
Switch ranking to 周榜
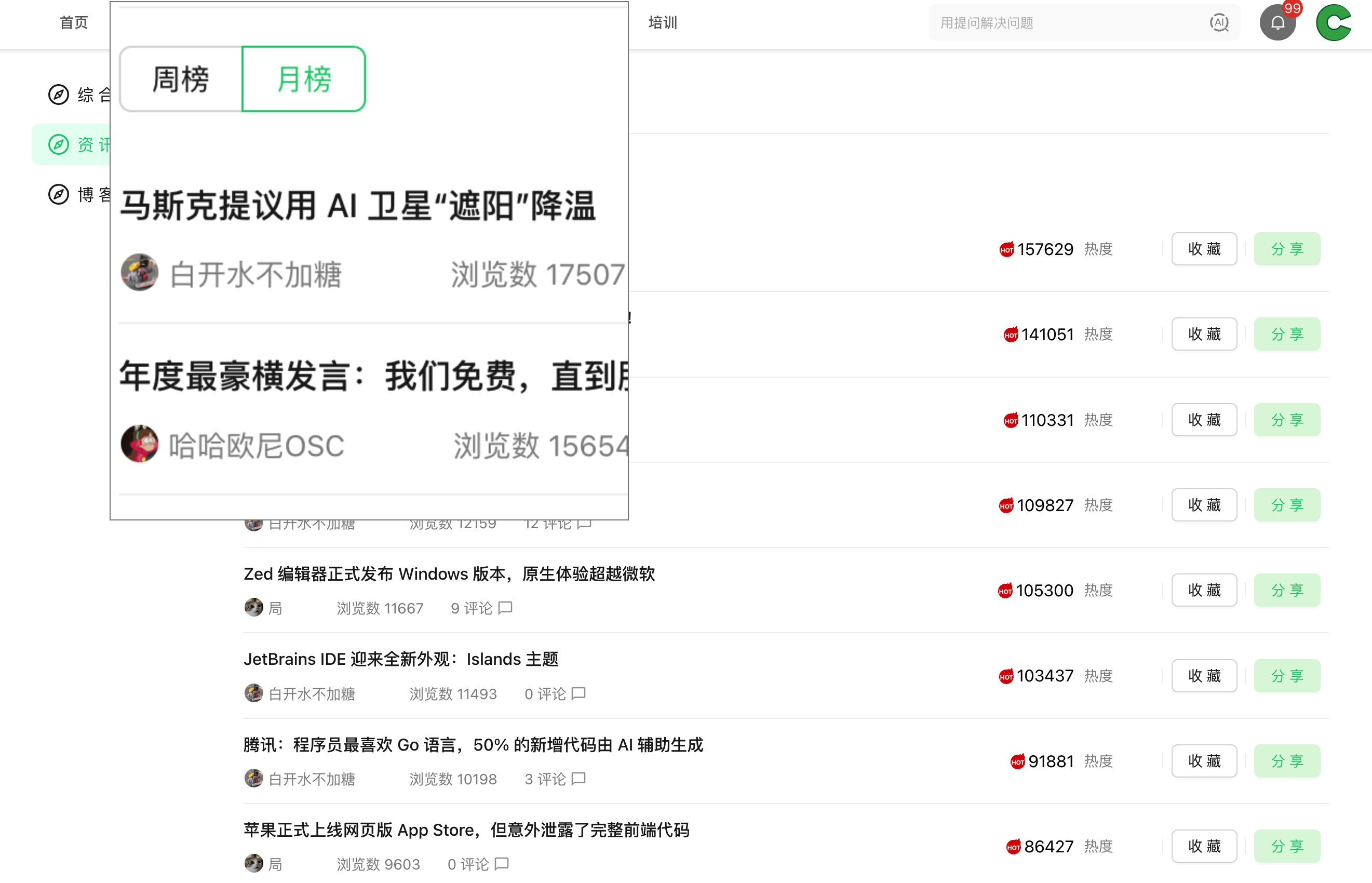[x=181, y=79]
